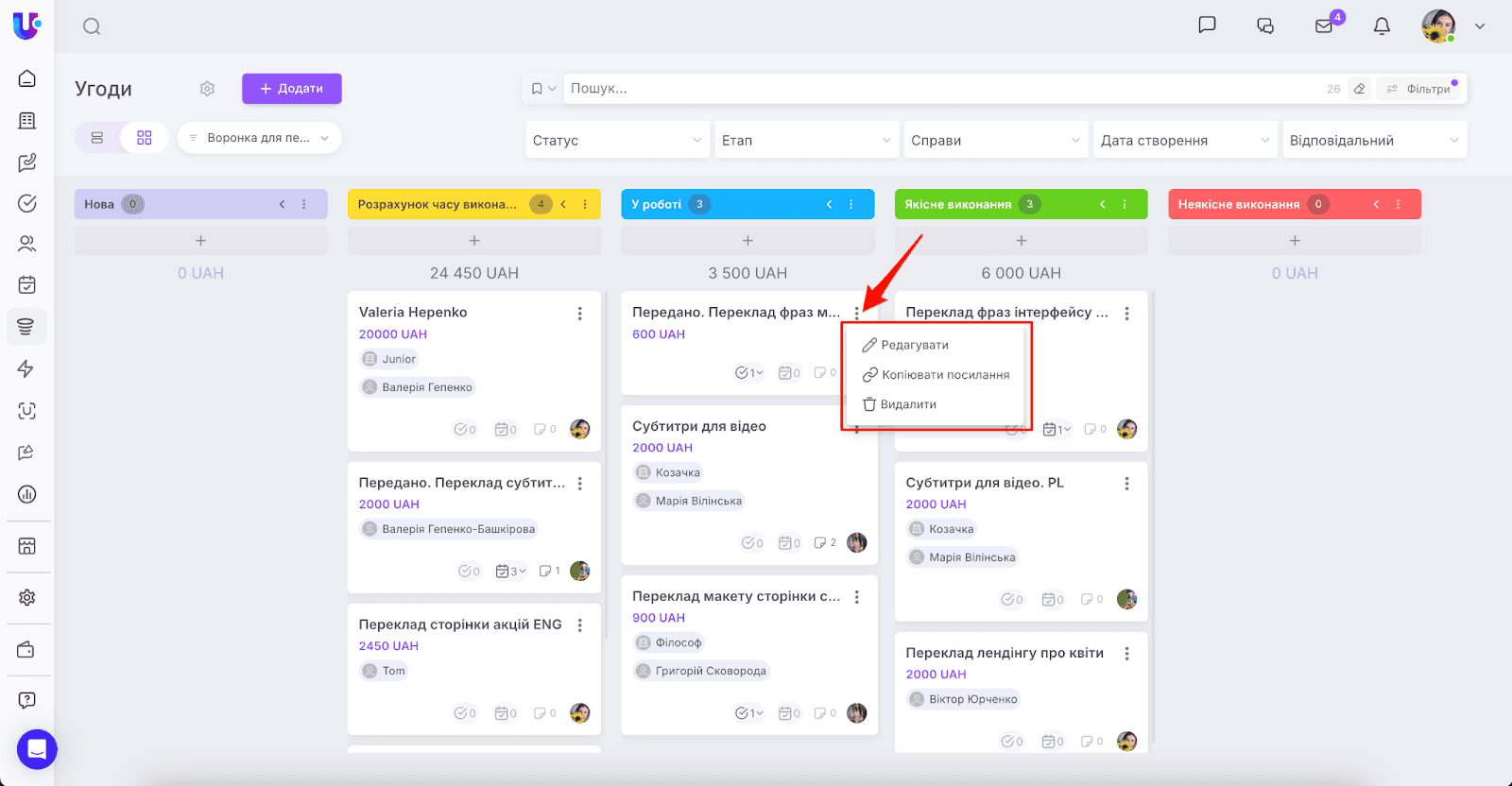Click the Додати button
The image size is (1512, 786).
pyautogui.click(x=291, y=89)
